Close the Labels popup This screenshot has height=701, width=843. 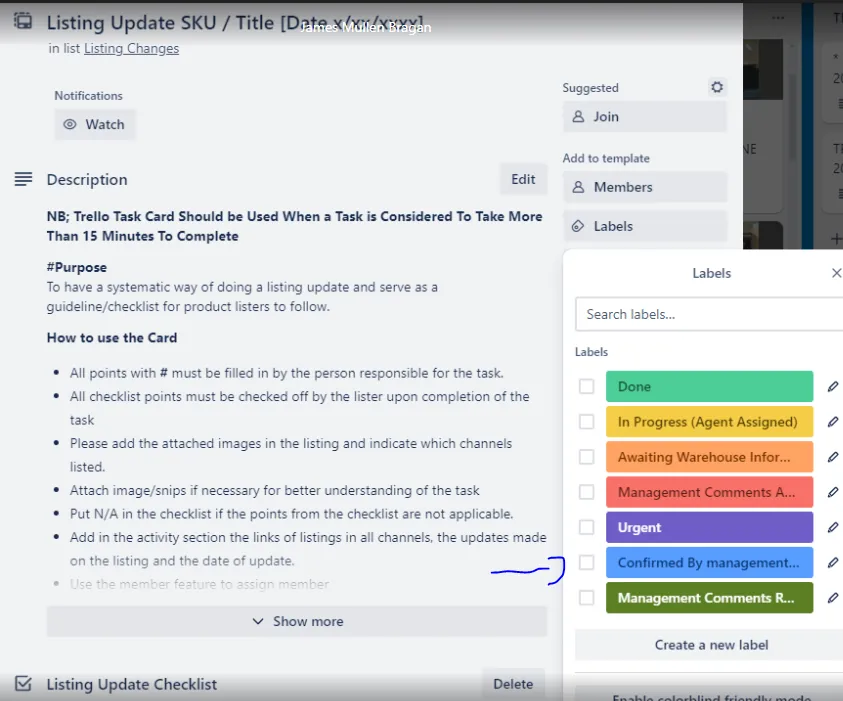[x=836, y=273]
